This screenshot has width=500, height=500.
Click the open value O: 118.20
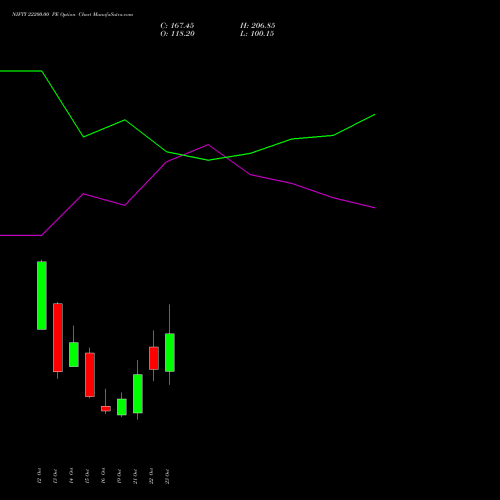pos(177,34)
